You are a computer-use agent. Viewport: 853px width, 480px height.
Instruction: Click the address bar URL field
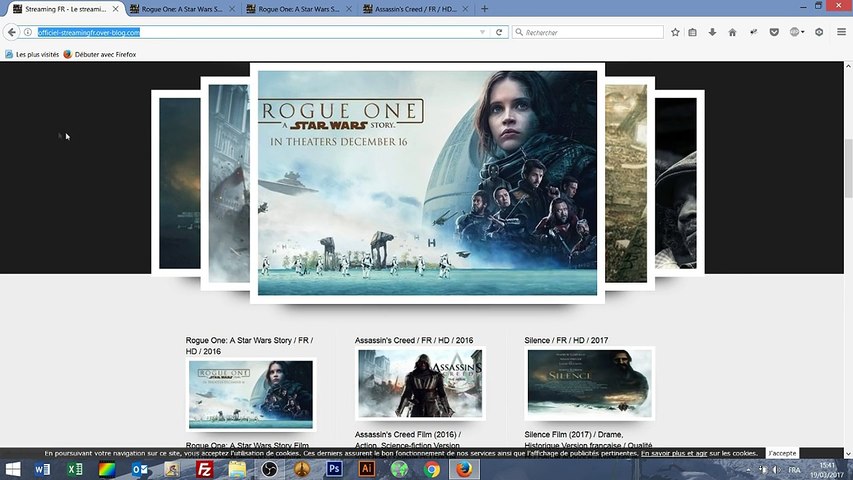256,33
